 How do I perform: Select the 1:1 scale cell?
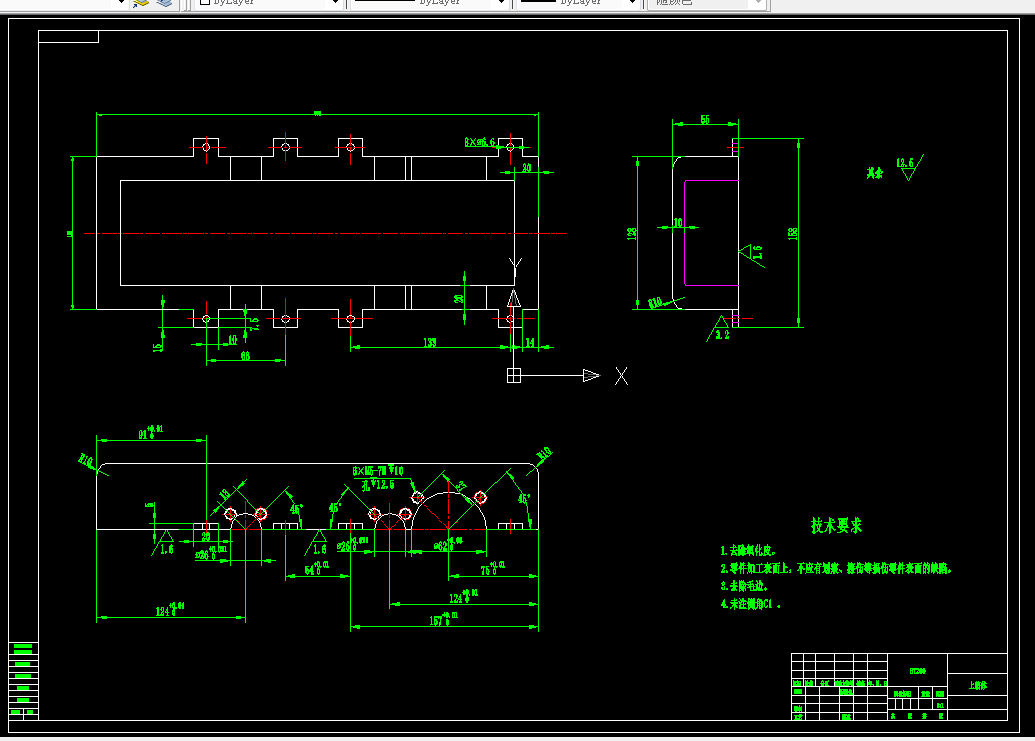tap(940, 705)
